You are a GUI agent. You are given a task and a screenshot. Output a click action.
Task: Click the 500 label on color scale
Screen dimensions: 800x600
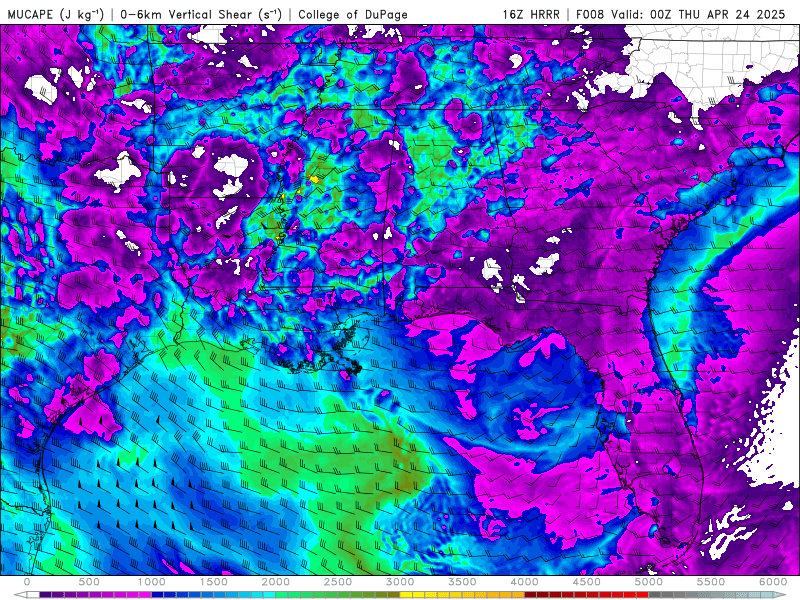(89, 582)
